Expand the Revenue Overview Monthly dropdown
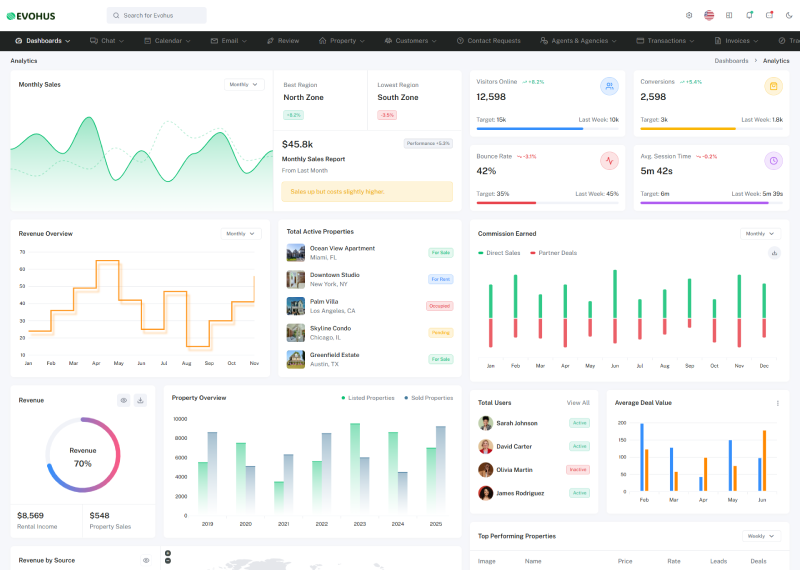Viewport: 800px width, 570px height. [x=241, y=233]
